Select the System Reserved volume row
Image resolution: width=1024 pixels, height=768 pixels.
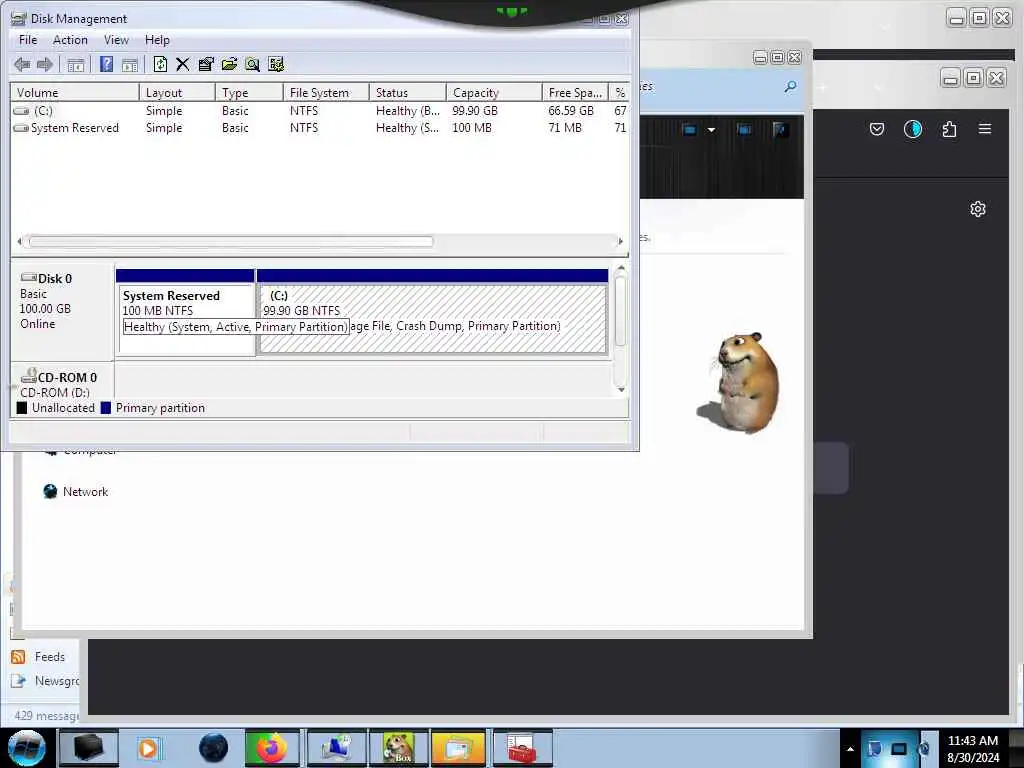pos(320,128)
